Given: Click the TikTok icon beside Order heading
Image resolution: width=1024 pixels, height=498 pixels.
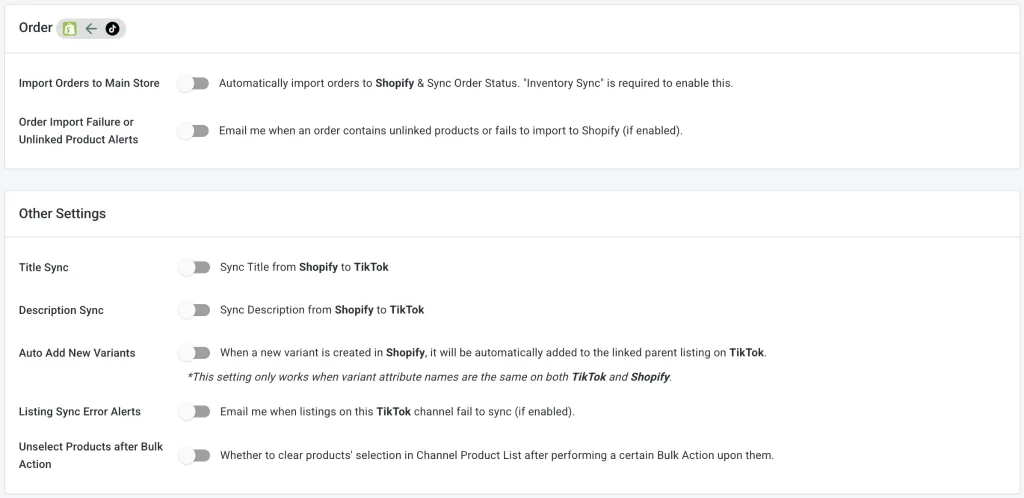Looking at the screenshot, I should tap(112, 29).
